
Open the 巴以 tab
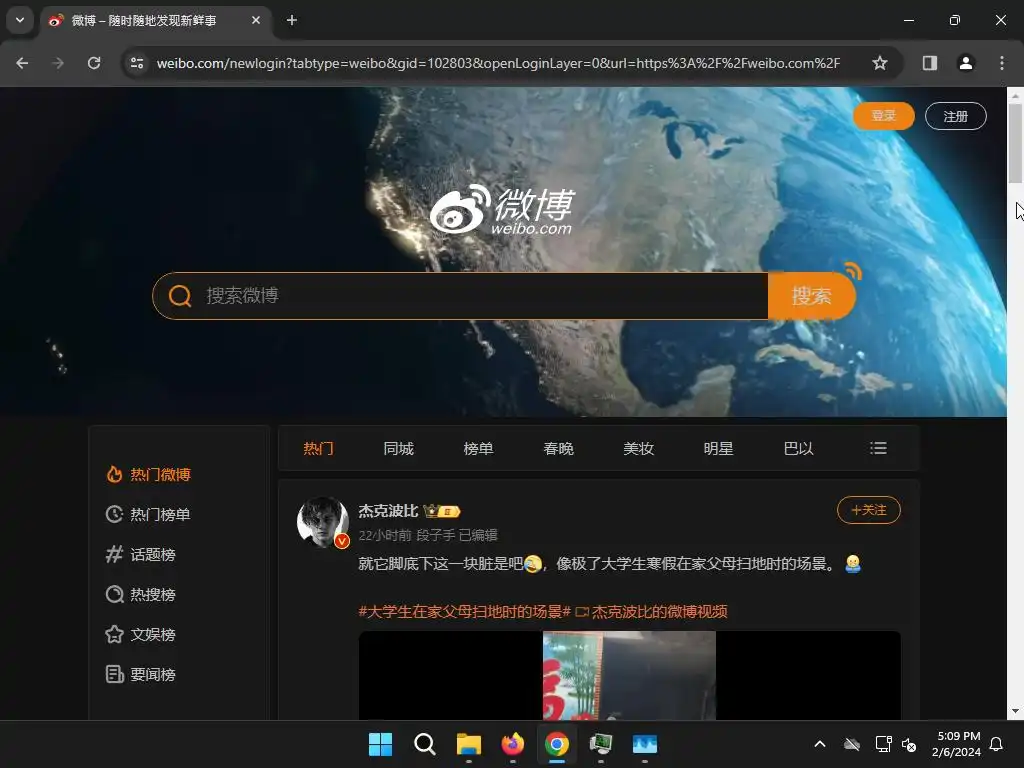(x=799, y=449)
